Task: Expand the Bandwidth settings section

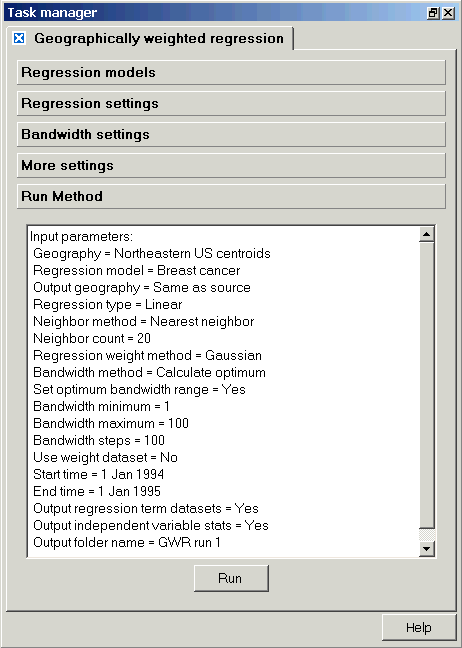Action: (231, 134)
